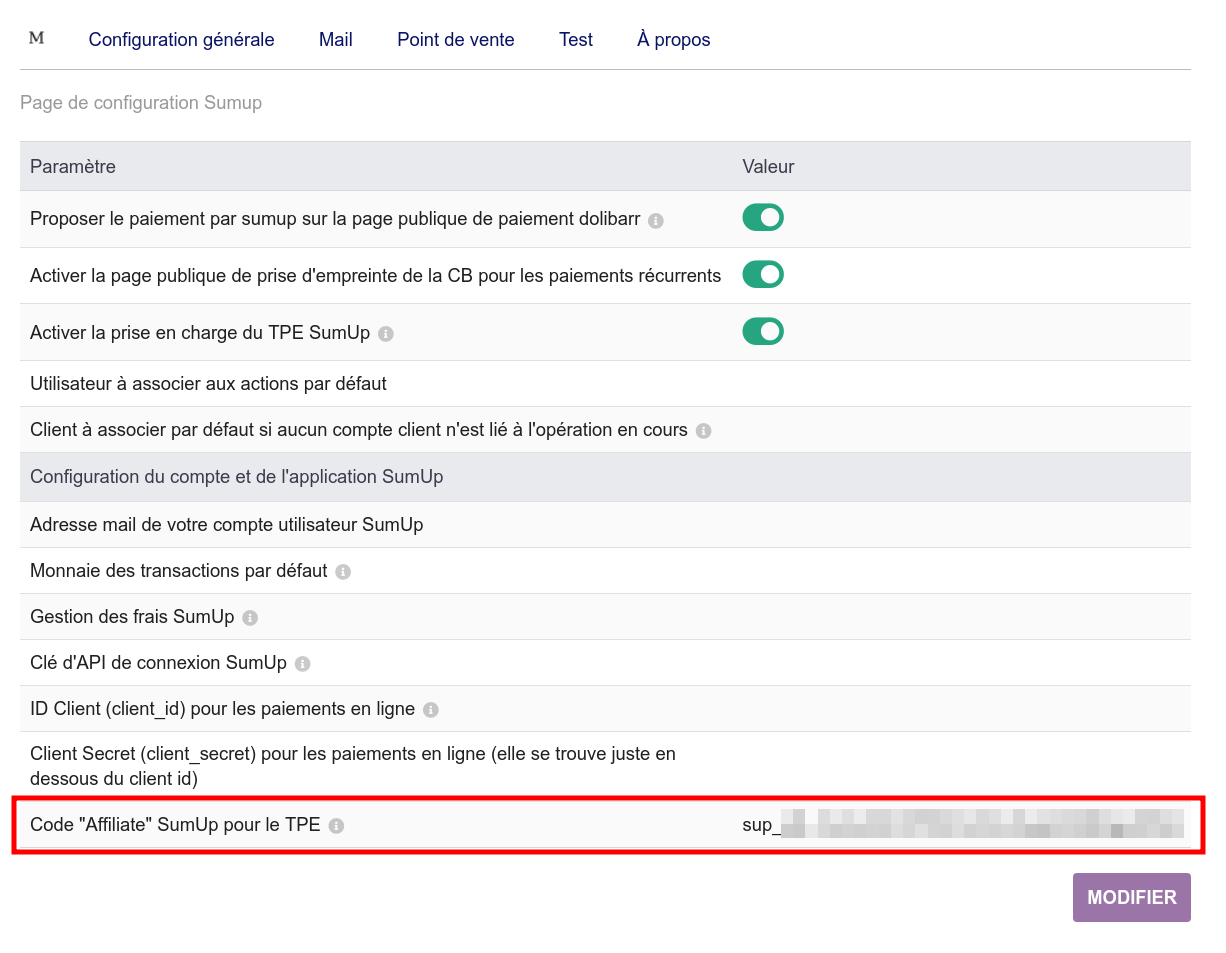Click the blurred sup_ affiliate code value
This screenshot has height=953, width=1226.
pos(963,825)
